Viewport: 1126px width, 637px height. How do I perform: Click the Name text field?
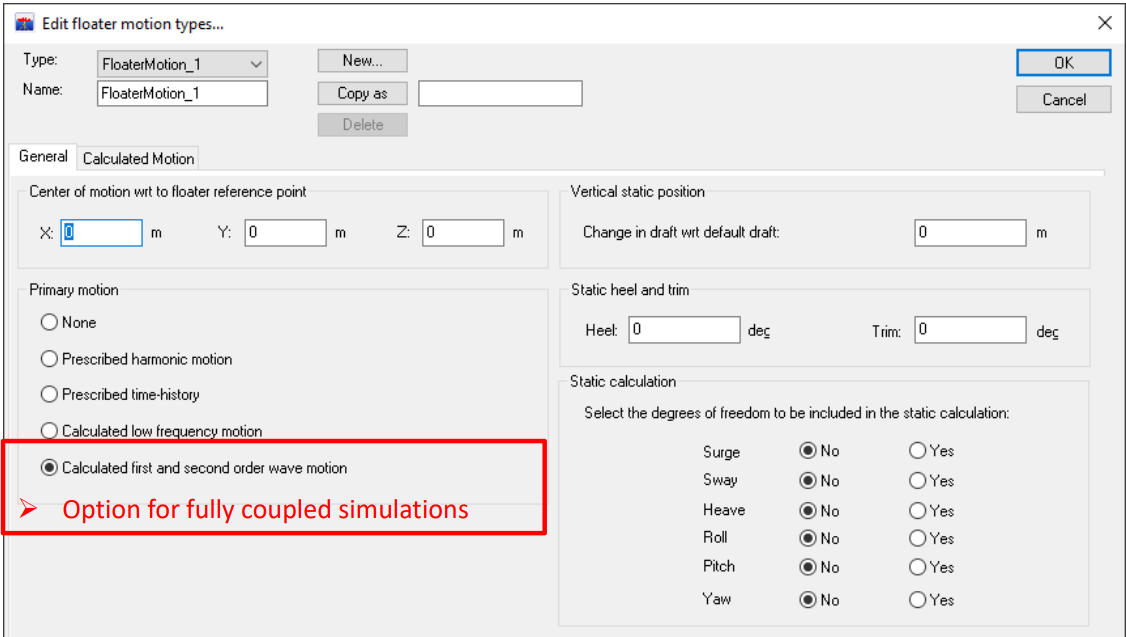(183, 93)
